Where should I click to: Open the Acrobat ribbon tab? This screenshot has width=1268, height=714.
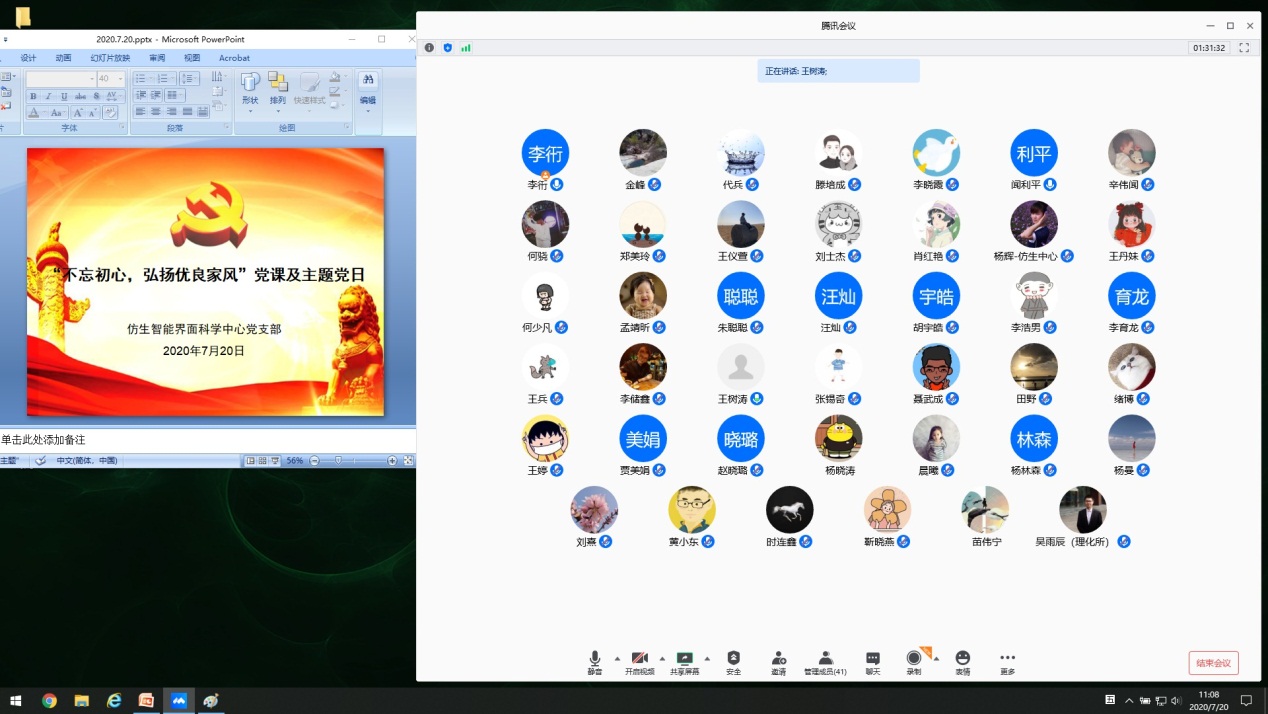point(234,58)
